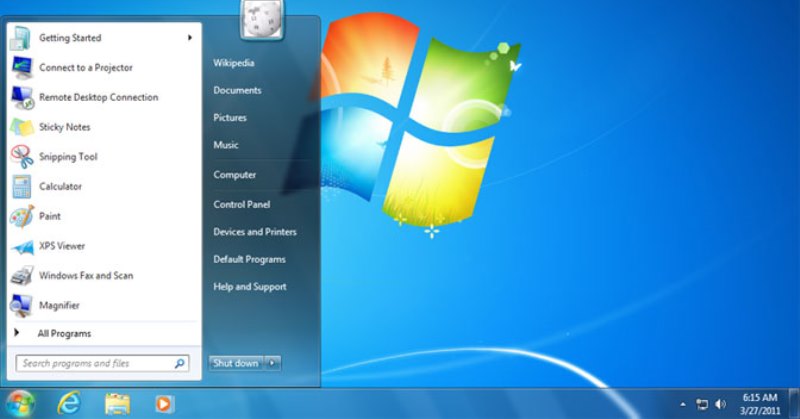This screenshot has width=800, height=419.
Task: Click the Magnifier text label
Action: click(59, 305)
